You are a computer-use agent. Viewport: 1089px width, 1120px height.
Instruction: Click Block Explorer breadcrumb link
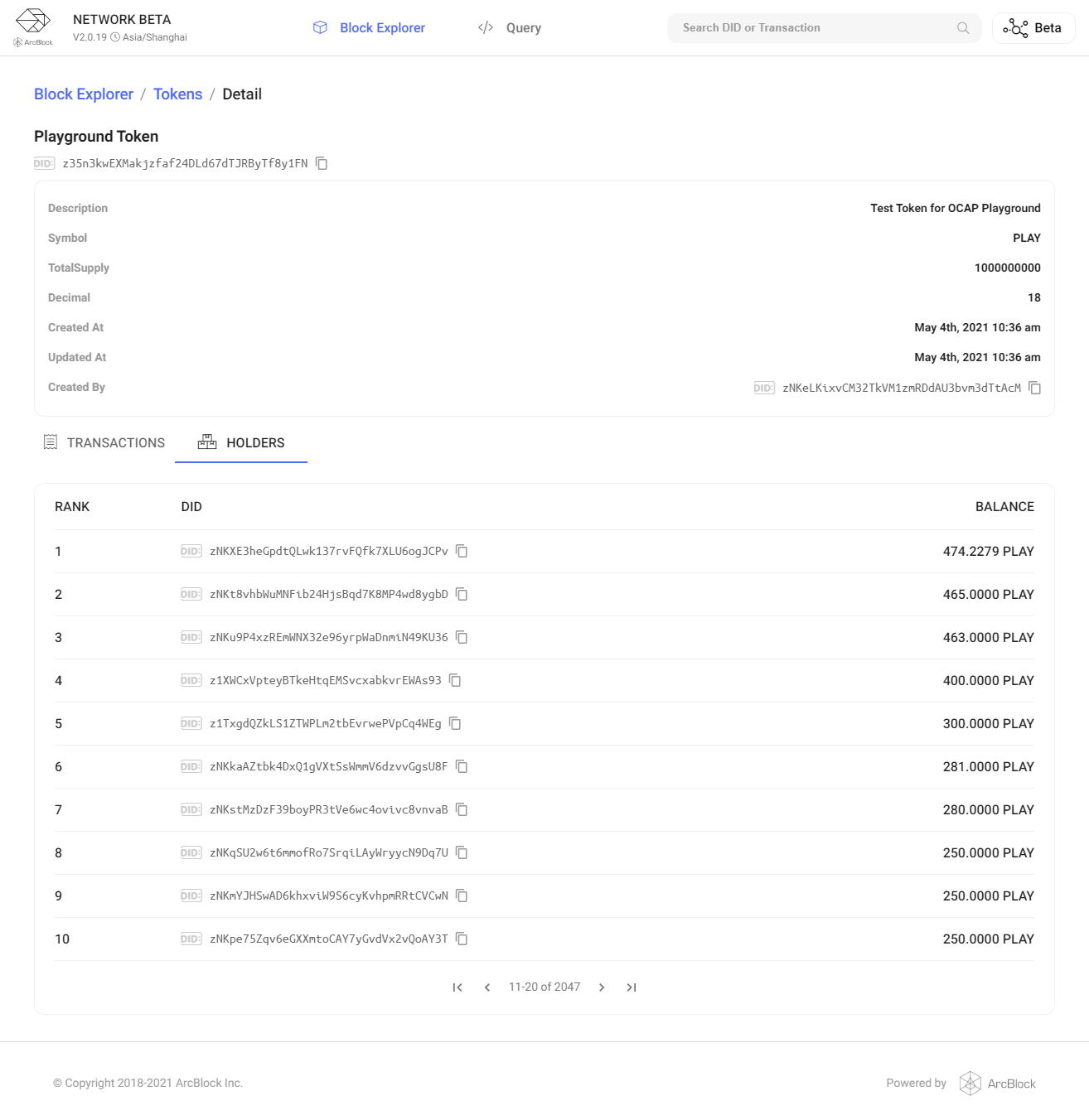[84, 94]
